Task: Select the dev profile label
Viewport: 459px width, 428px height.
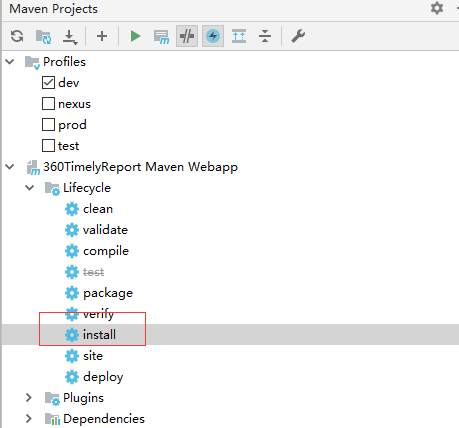Action: pyautogui.click(x=69, y=83)
